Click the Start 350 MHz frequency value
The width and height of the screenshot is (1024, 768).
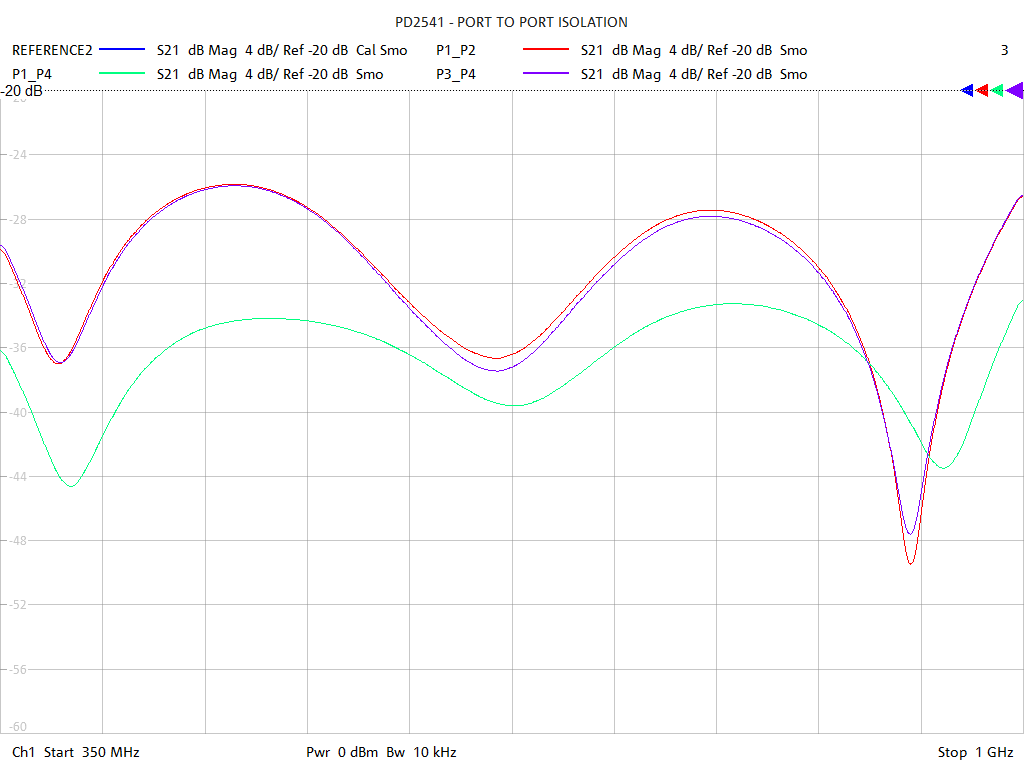tap(91, 752)
